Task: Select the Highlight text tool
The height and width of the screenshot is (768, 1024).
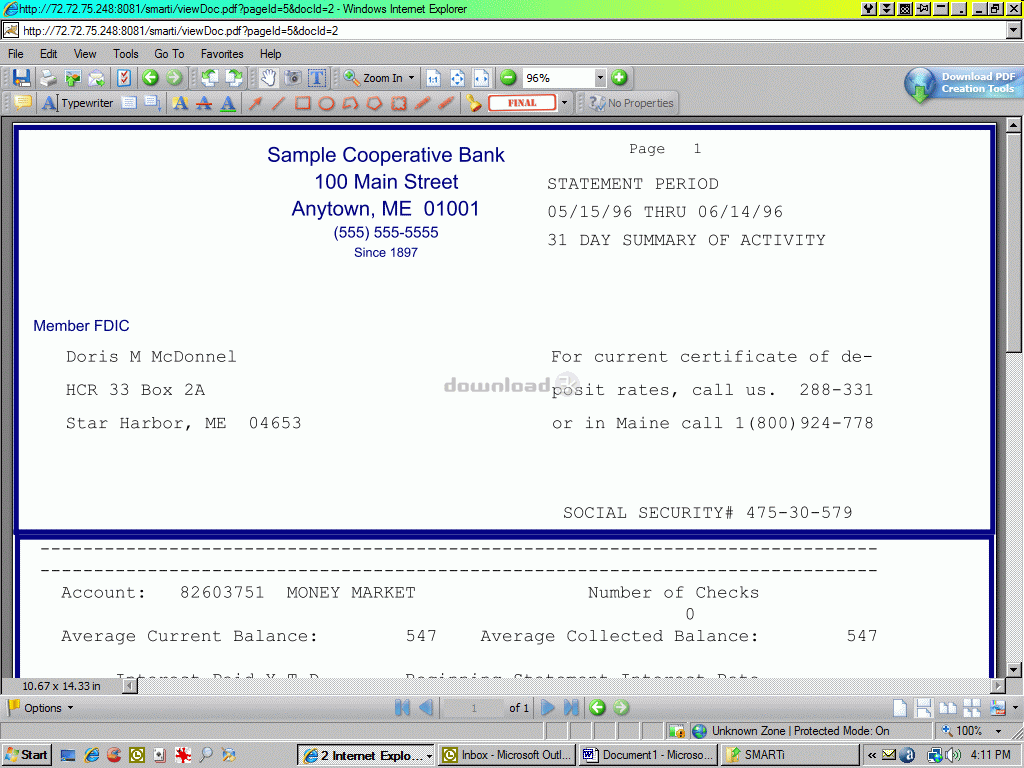Action: [180, 103]
